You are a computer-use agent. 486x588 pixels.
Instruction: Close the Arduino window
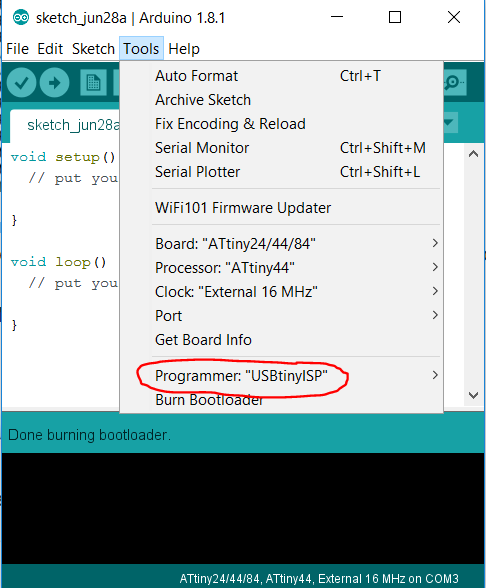coord(454,17)
